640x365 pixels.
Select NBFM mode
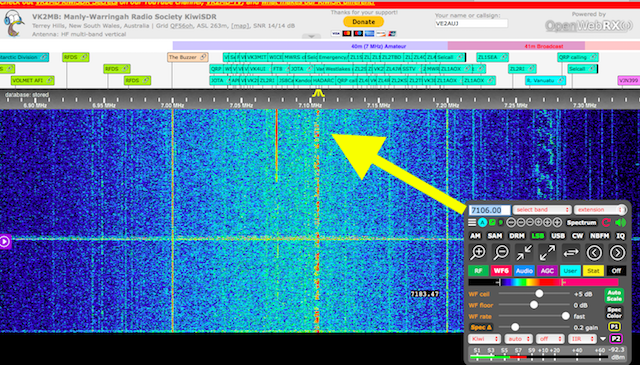600,236
